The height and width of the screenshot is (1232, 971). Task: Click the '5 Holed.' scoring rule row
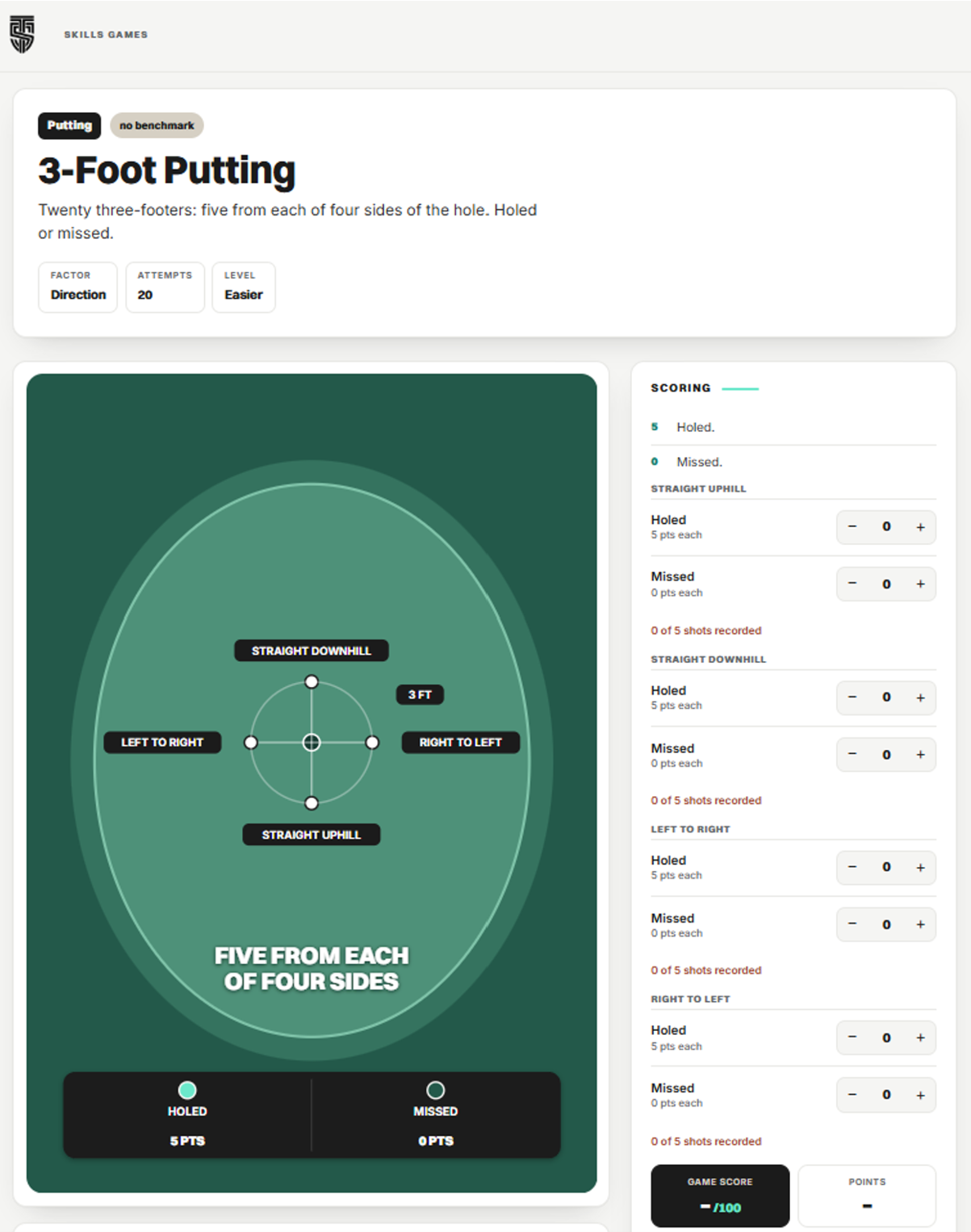(793, 427)
